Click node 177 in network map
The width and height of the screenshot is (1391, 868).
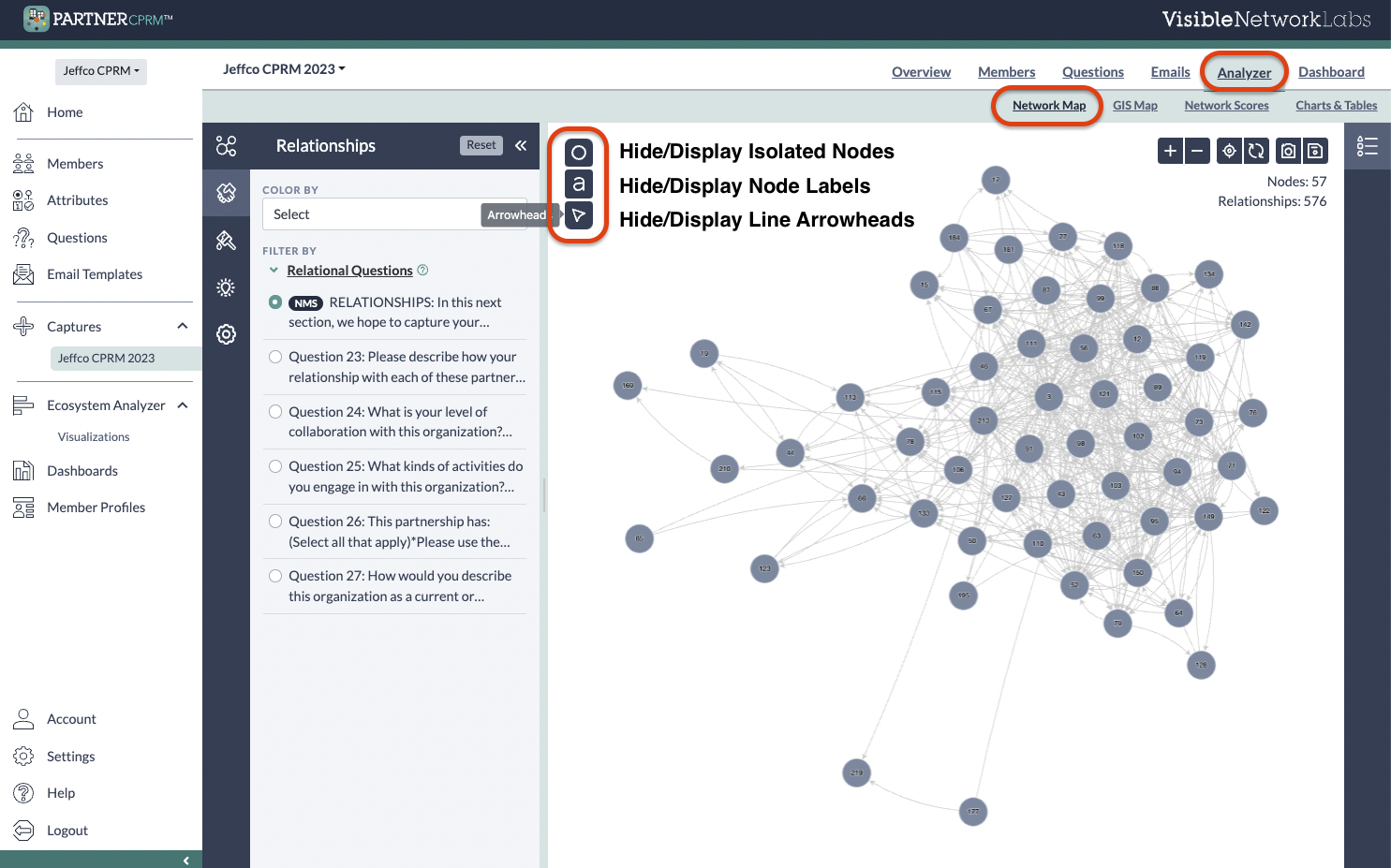pyautogui.click(x=973, y=811)
